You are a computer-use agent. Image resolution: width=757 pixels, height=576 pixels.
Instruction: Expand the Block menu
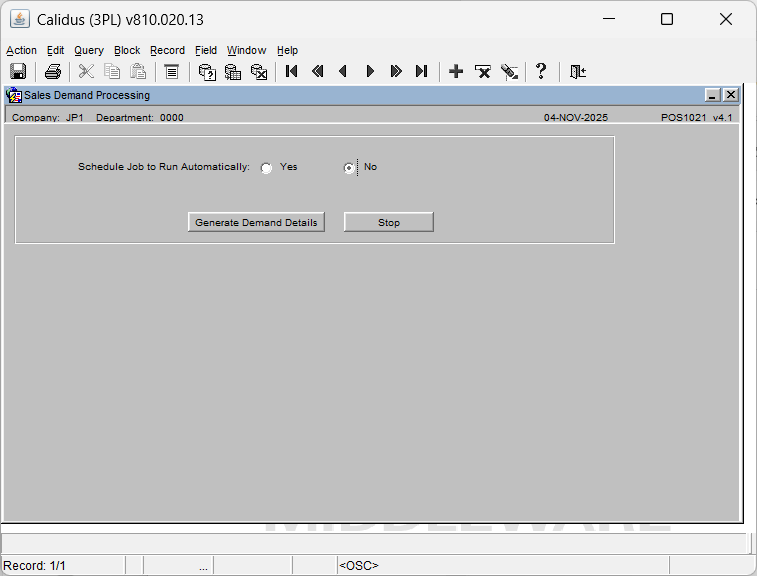point(127,50)
